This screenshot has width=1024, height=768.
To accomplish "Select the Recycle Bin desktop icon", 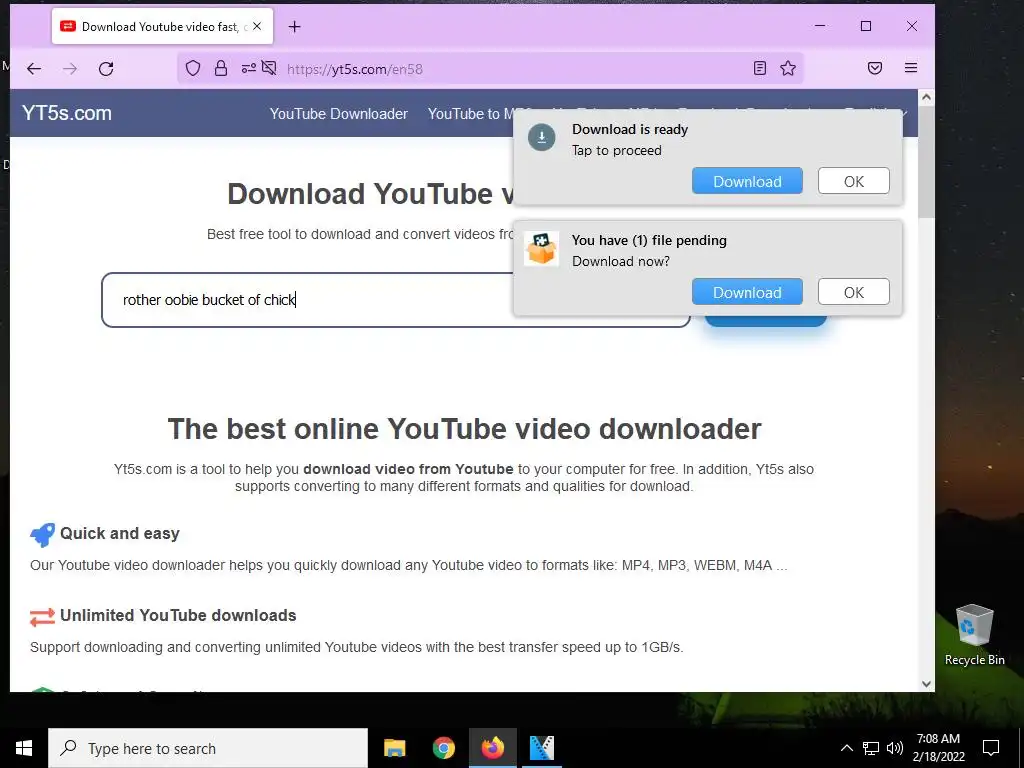I will click(974, 635).
